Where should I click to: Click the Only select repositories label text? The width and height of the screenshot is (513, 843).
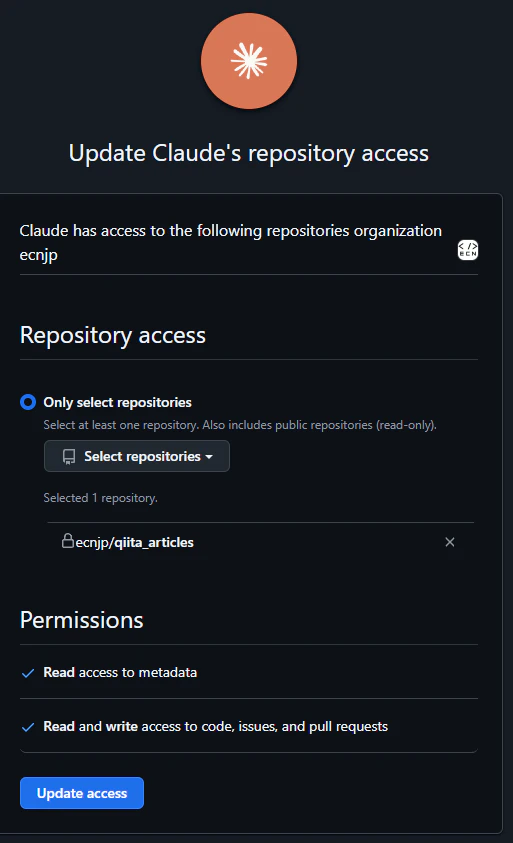pyautogui.click(x=117, y=402)
